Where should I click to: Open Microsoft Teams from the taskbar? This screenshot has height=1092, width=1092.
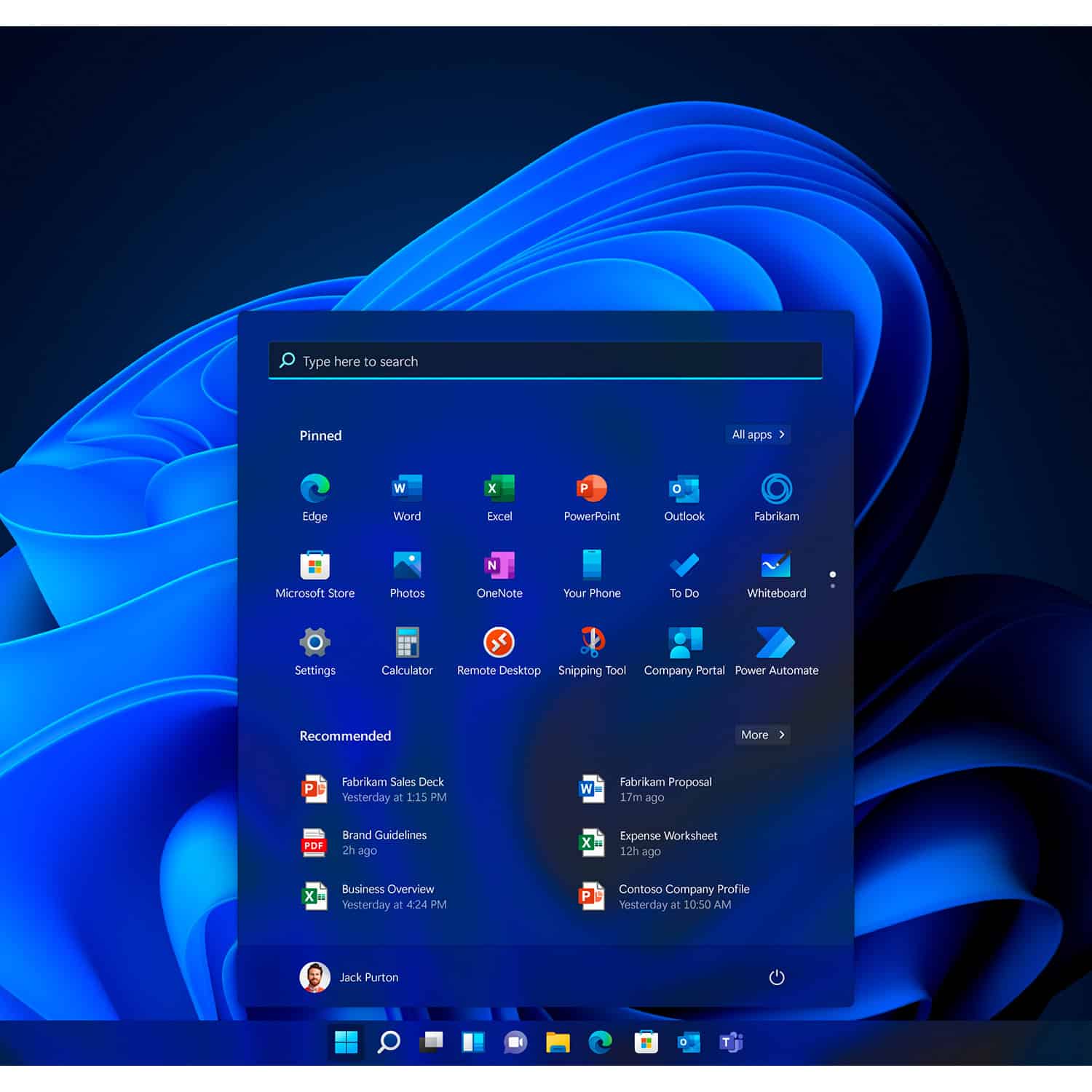click(x=731, y=1042)
